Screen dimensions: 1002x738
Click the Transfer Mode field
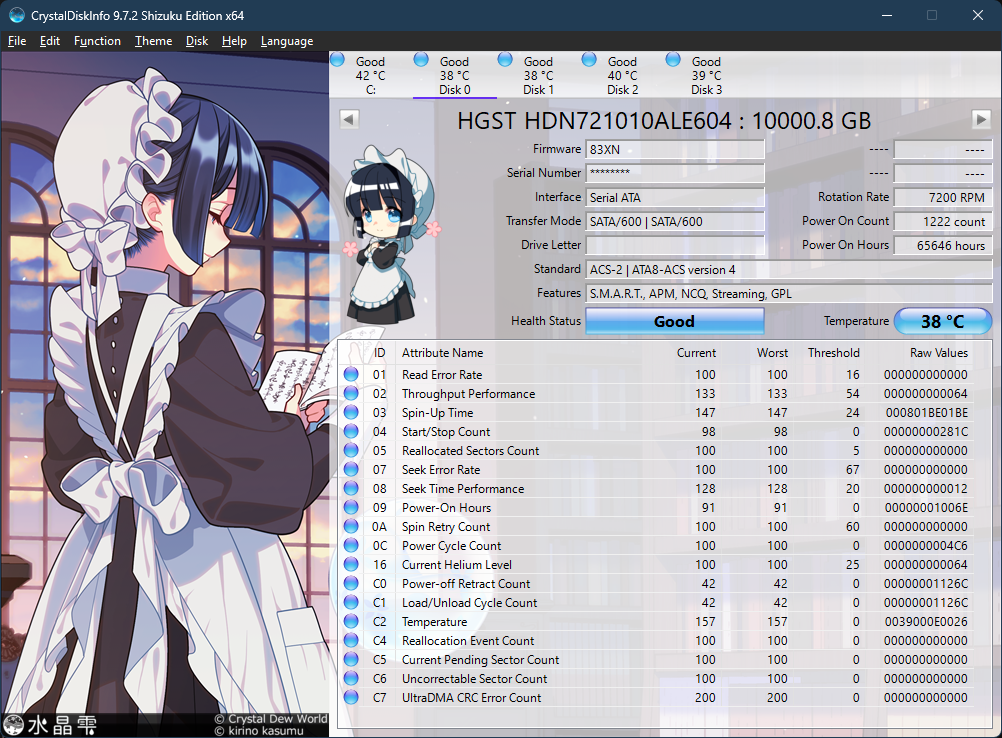tap(675, 222)
